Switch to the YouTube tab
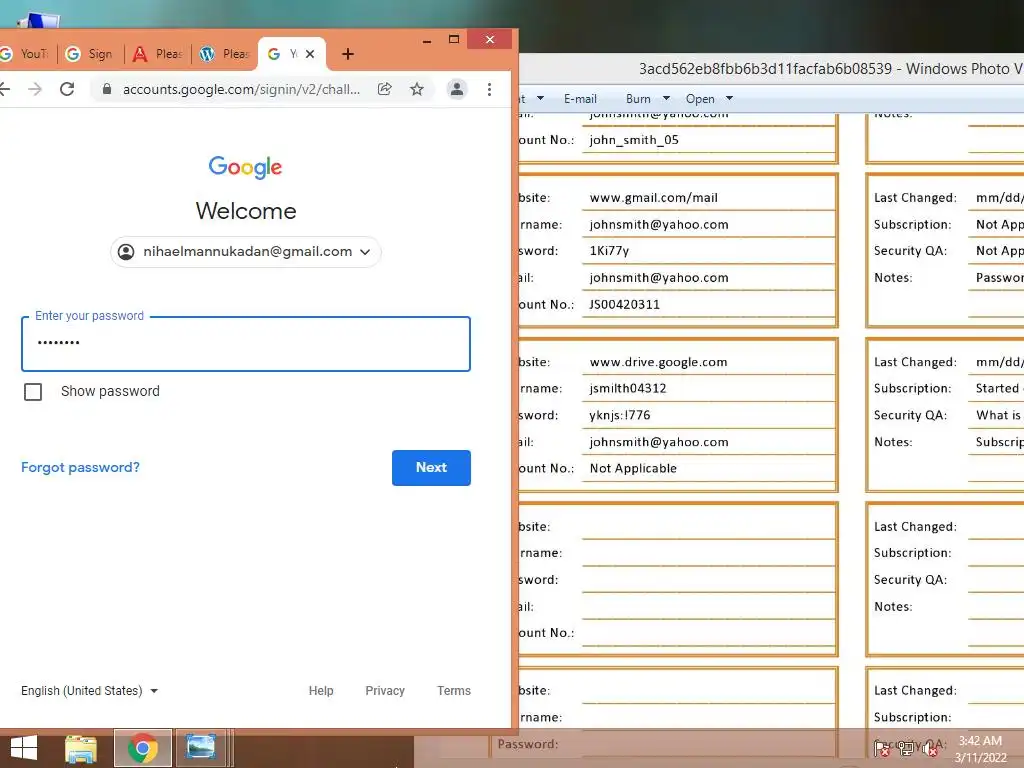1024x768 pixels. point(25,54)
